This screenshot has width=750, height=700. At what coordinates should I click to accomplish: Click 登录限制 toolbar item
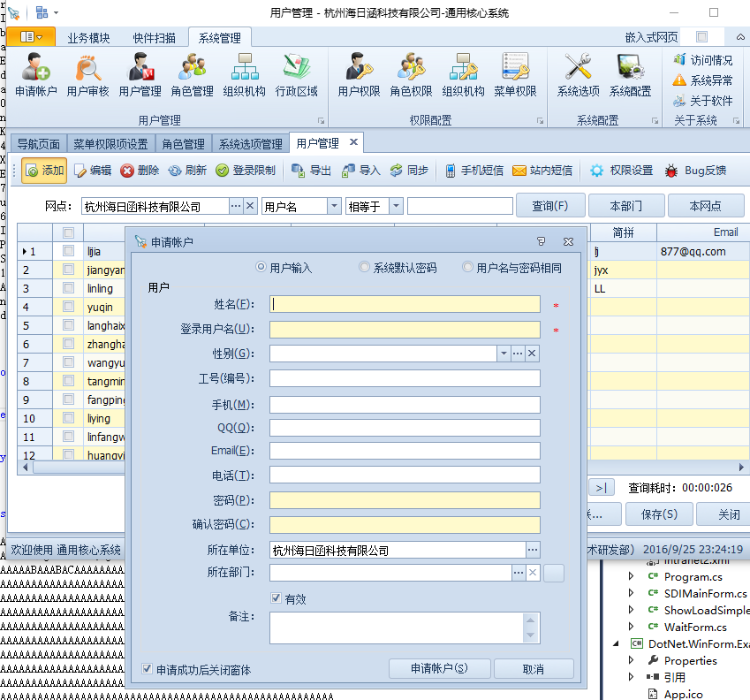coord(246,170)
